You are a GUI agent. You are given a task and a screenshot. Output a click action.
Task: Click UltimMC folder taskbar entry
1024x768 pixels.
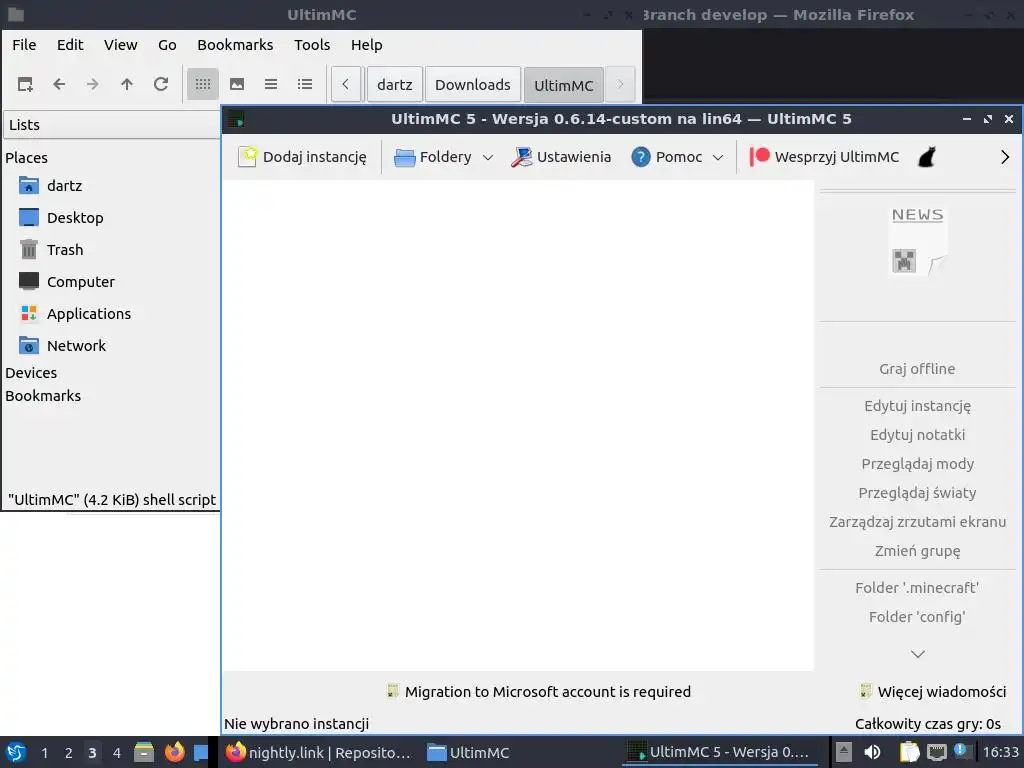point(468,753)
